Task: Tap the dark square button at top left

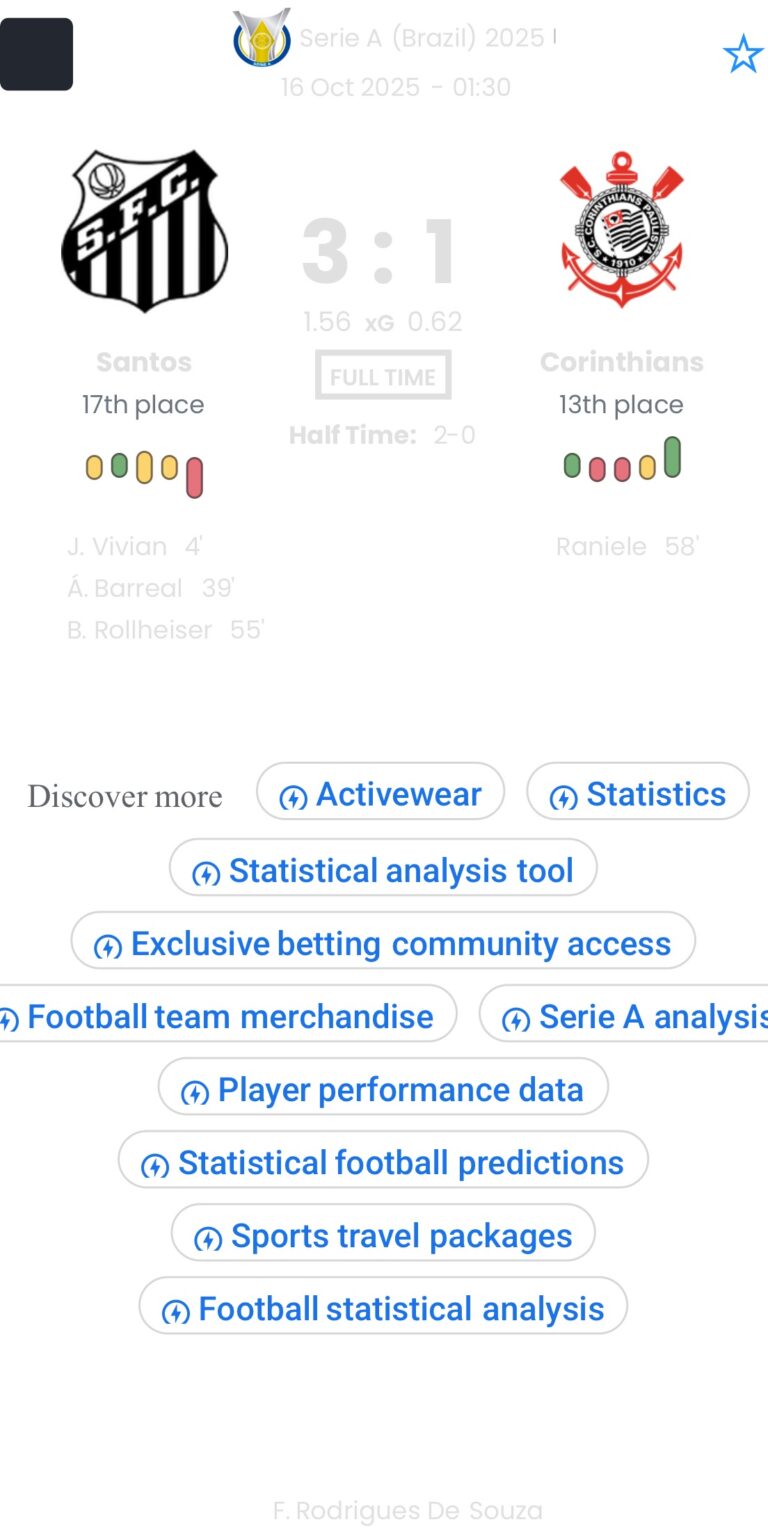Action: (36, 54)
